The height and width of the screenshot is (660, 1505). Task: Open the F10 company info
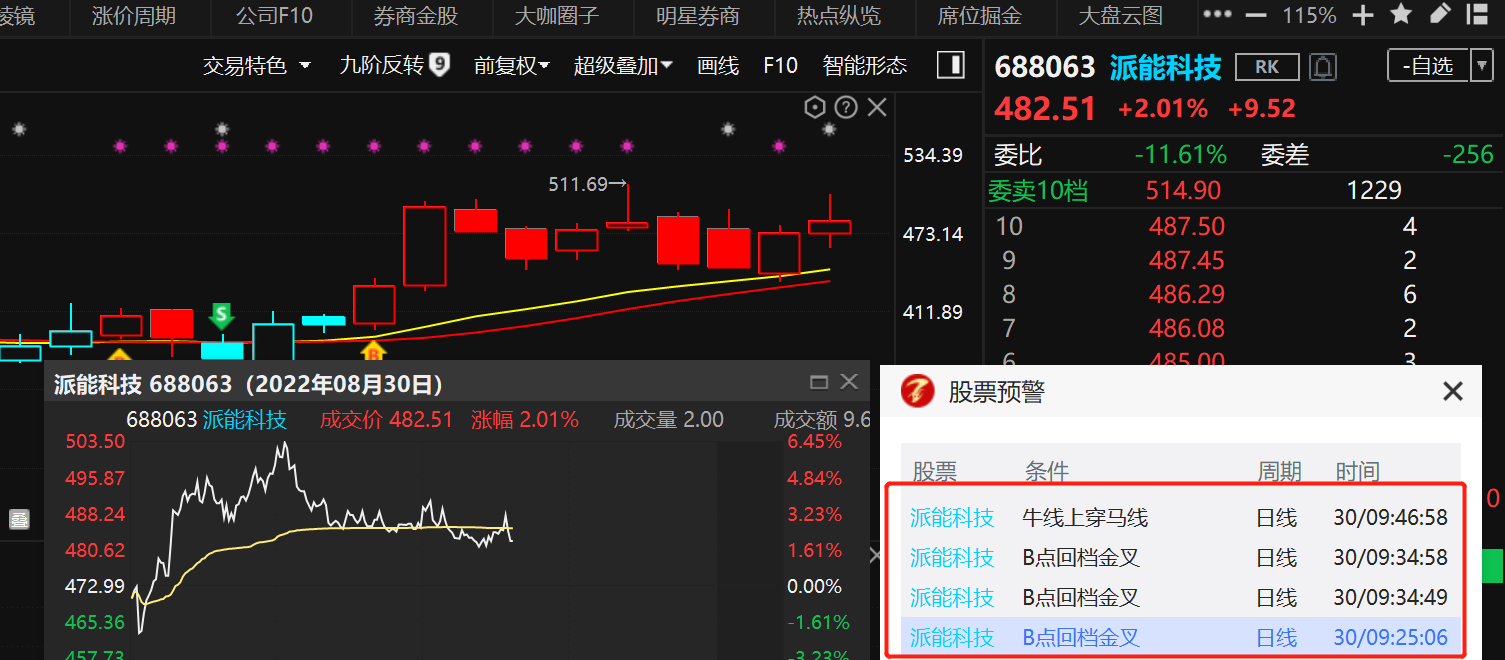coord(780,66)
